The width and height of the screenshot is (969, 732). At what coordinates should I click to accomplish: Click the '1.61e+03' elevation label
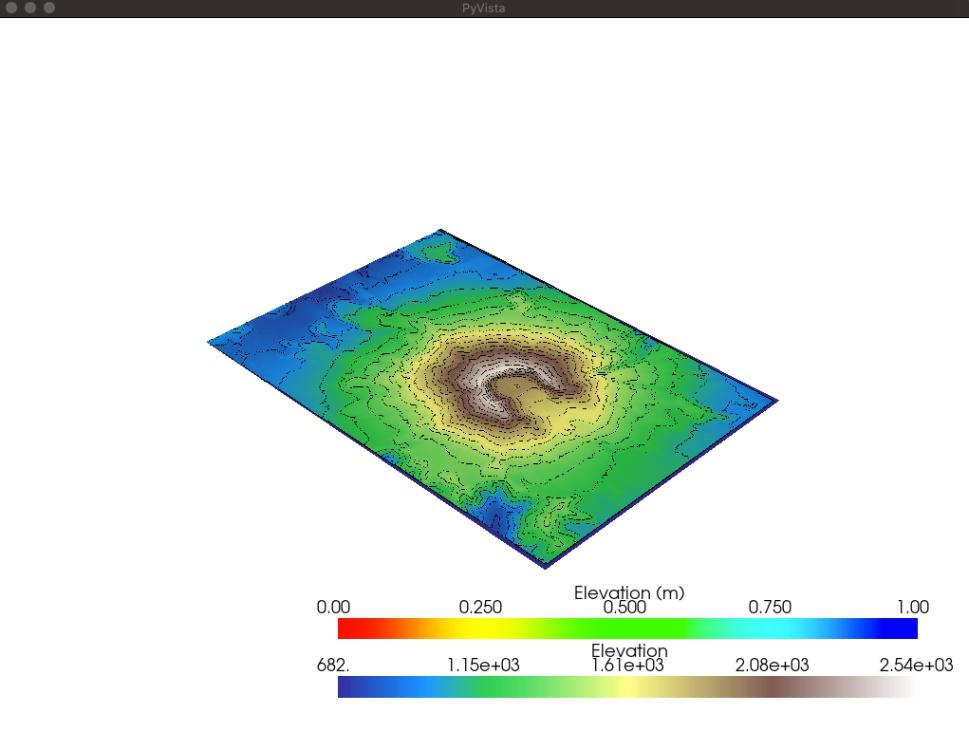click(x=627, y=665)
